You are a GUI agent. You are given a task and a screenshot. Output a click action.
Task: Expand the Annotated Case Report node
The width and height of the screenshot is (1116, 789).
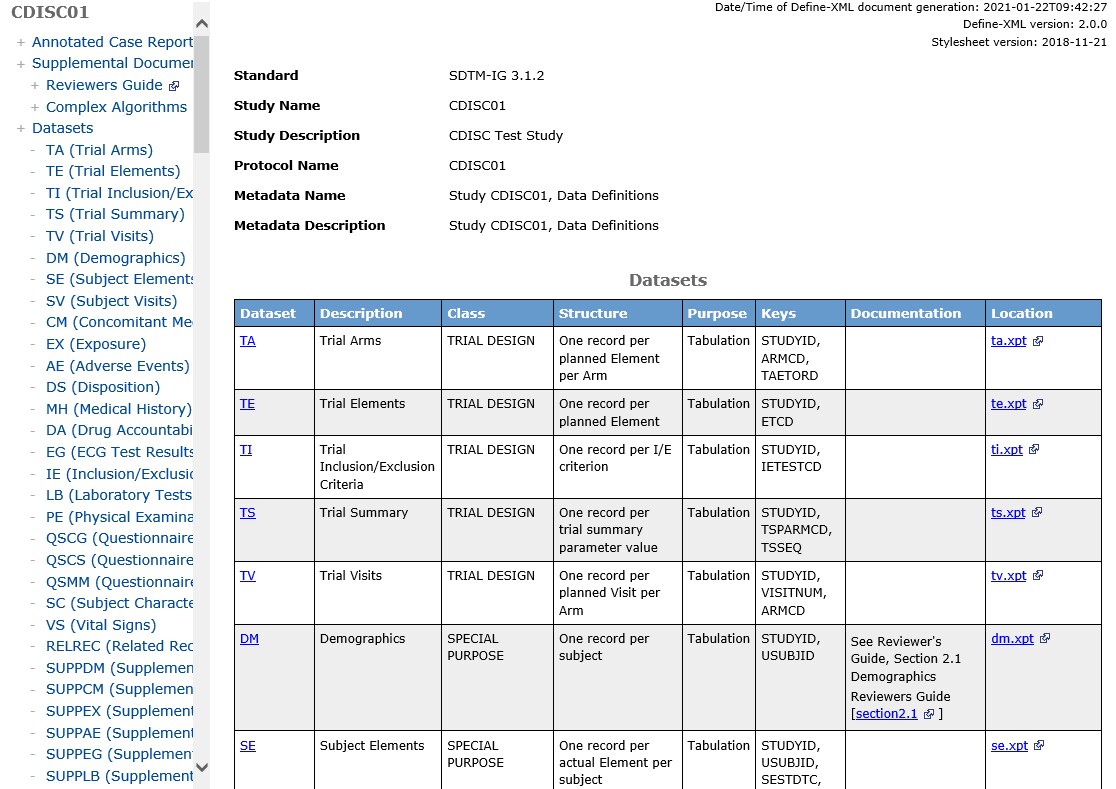21,43
